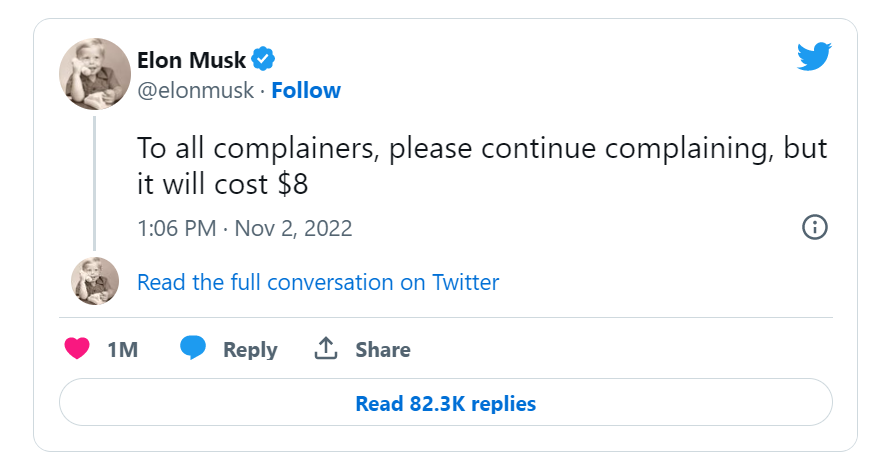The height and width of the screenshot is (455, 870).
Task: Open Elon Musk's large profile avatar
Action: pyautogui.click(x=95, y=74)
